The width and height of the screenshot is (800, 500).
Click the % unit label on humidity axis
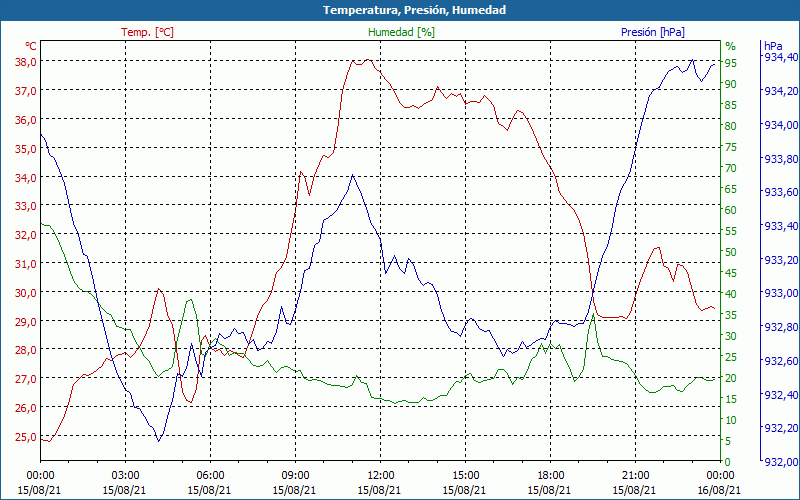731,46
